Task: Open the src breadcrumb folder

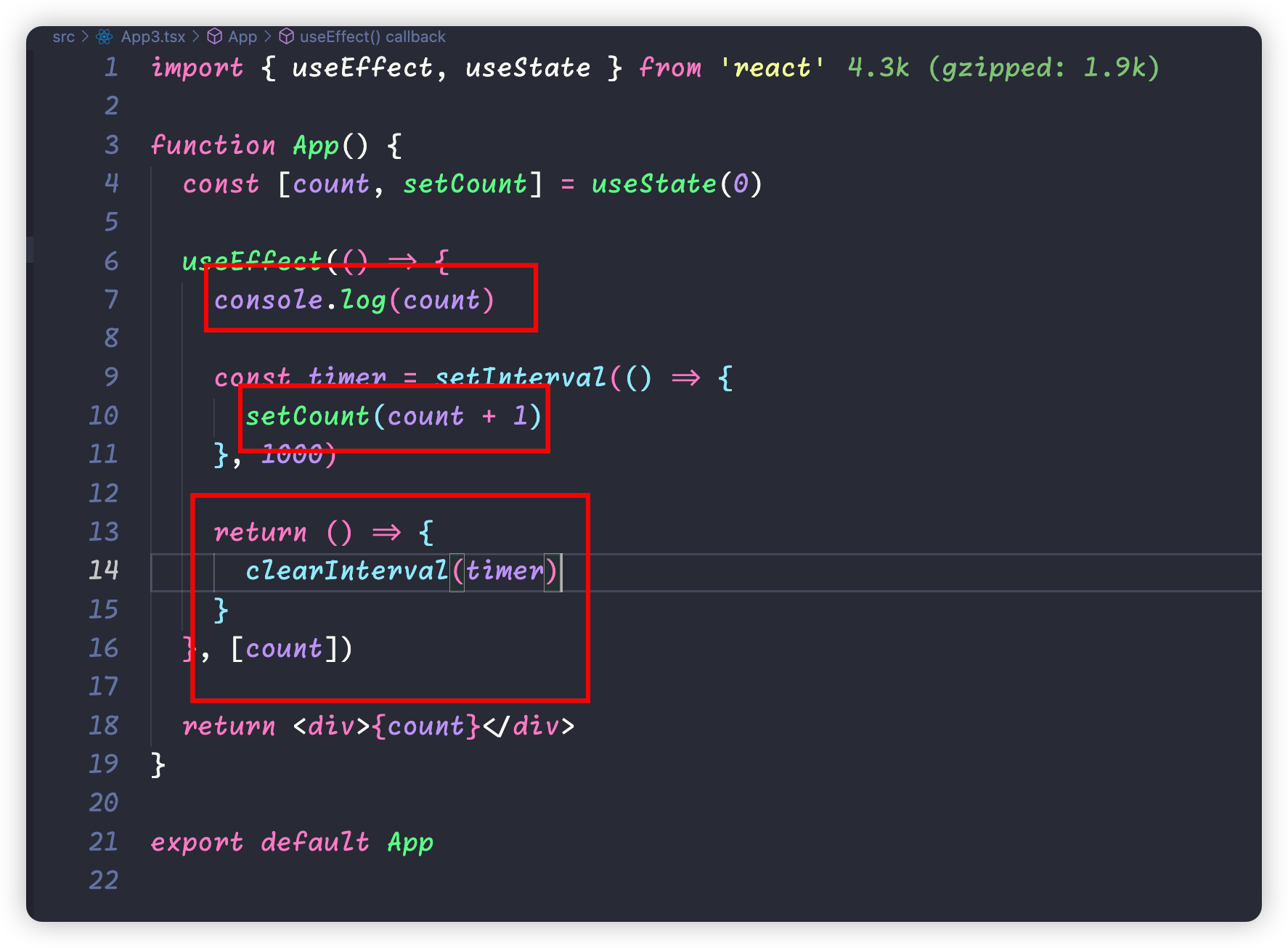Action: (x=63, y=37)
